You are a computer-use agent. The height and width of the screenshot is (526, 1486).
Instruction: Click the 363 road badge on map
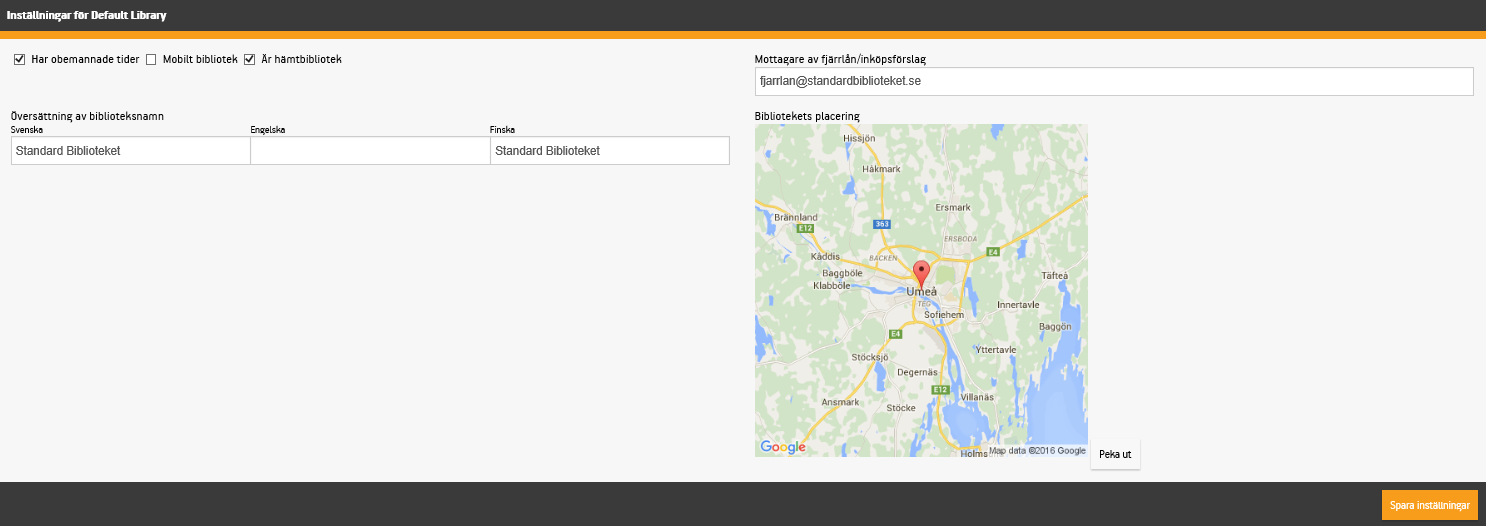point(881,224)
